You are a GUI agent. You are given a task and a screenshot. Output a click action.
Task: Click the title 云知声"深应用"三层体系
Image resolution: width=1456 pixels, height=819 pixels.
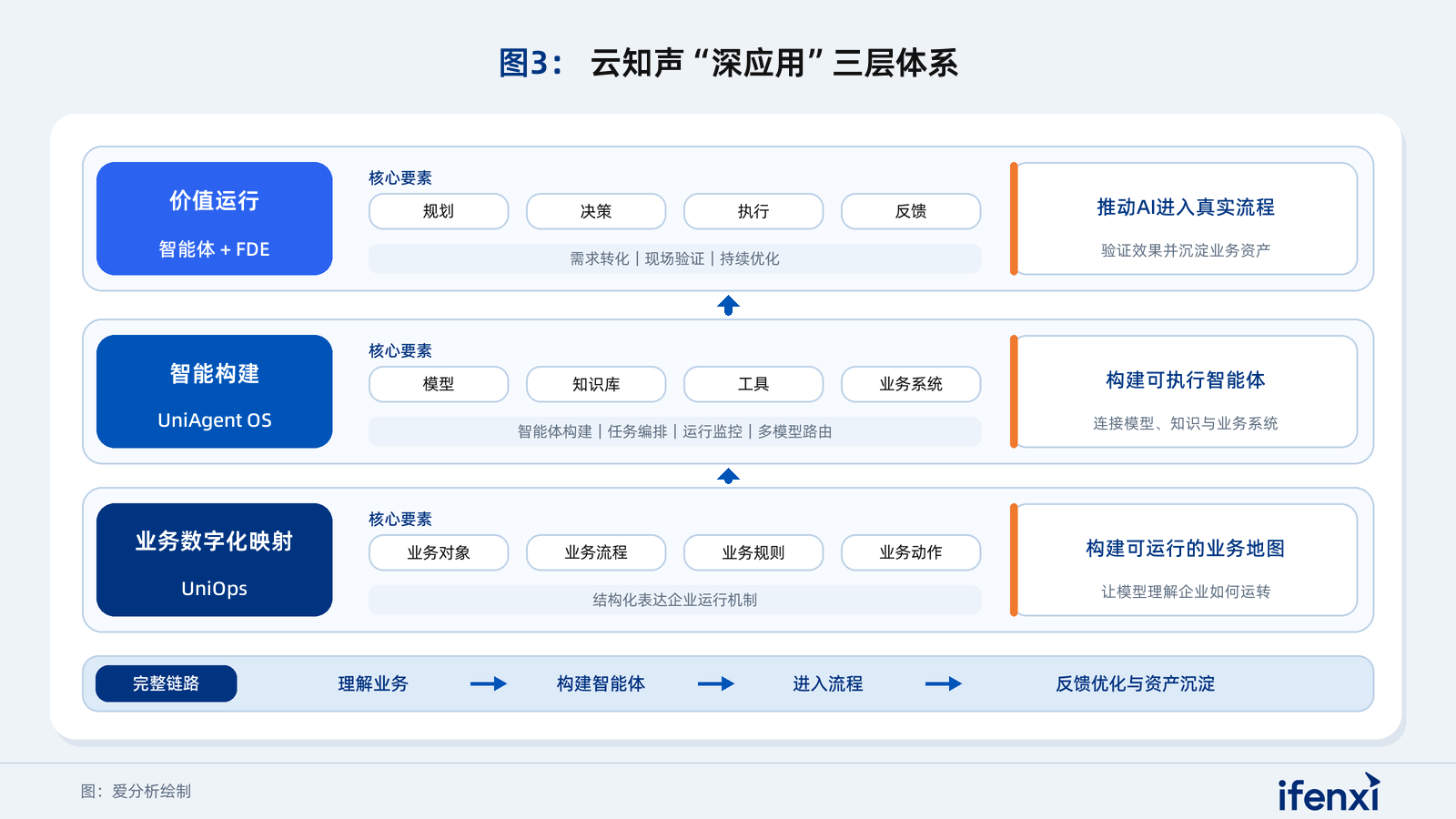774,63
